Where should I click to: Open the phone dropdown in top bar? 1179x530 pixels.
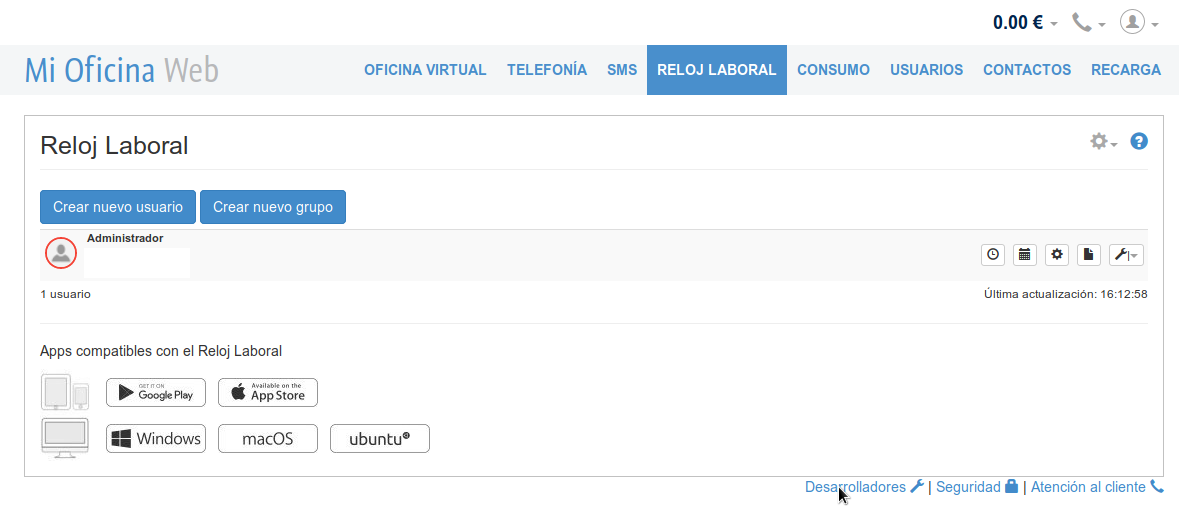coord(1088,23)
